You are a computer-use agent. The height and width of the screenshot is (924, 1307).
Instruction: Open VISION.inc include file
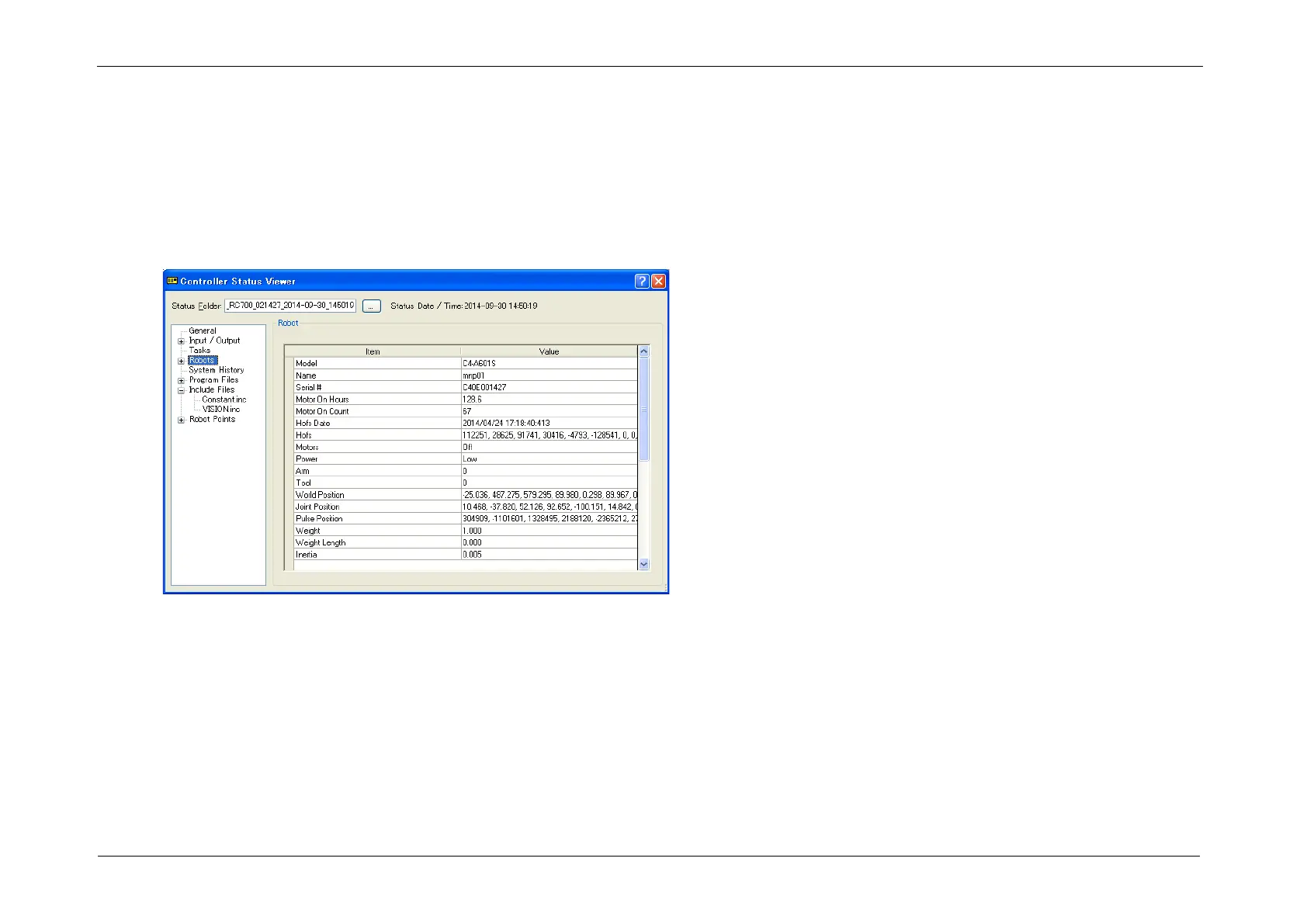click(x=221, y=409)
